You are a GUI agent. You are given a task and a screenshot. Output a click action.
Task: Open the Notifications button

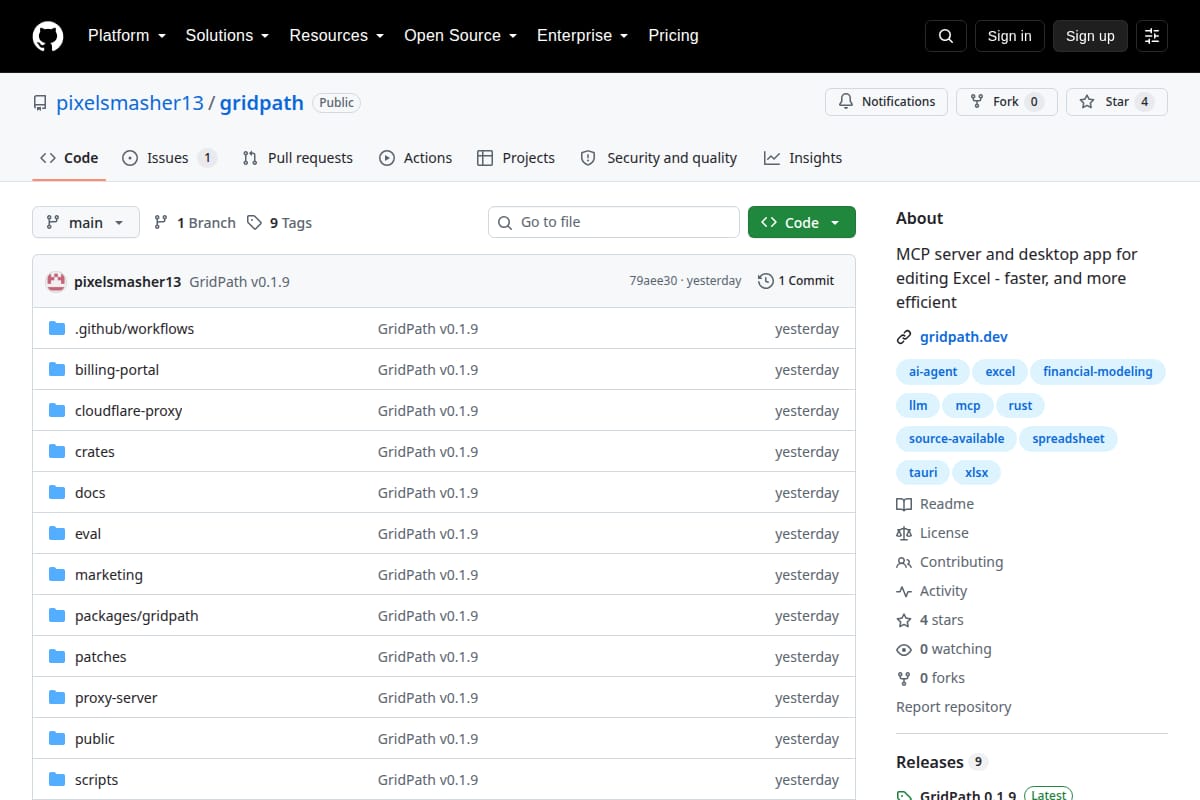[886, 102]
